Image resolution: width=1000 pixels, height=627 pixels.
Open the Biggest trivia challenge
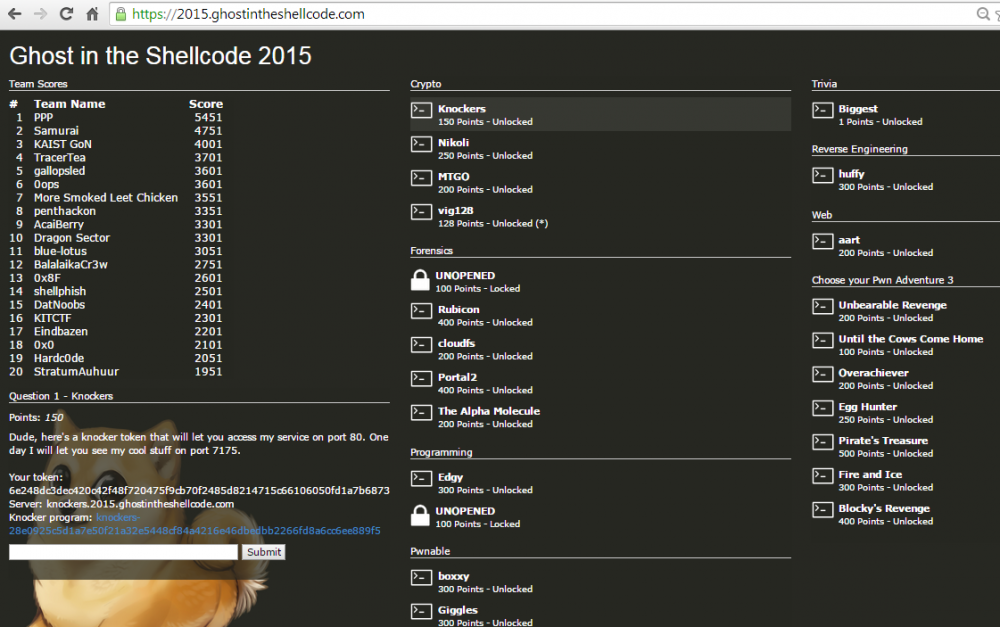click(x=857, y=109)
